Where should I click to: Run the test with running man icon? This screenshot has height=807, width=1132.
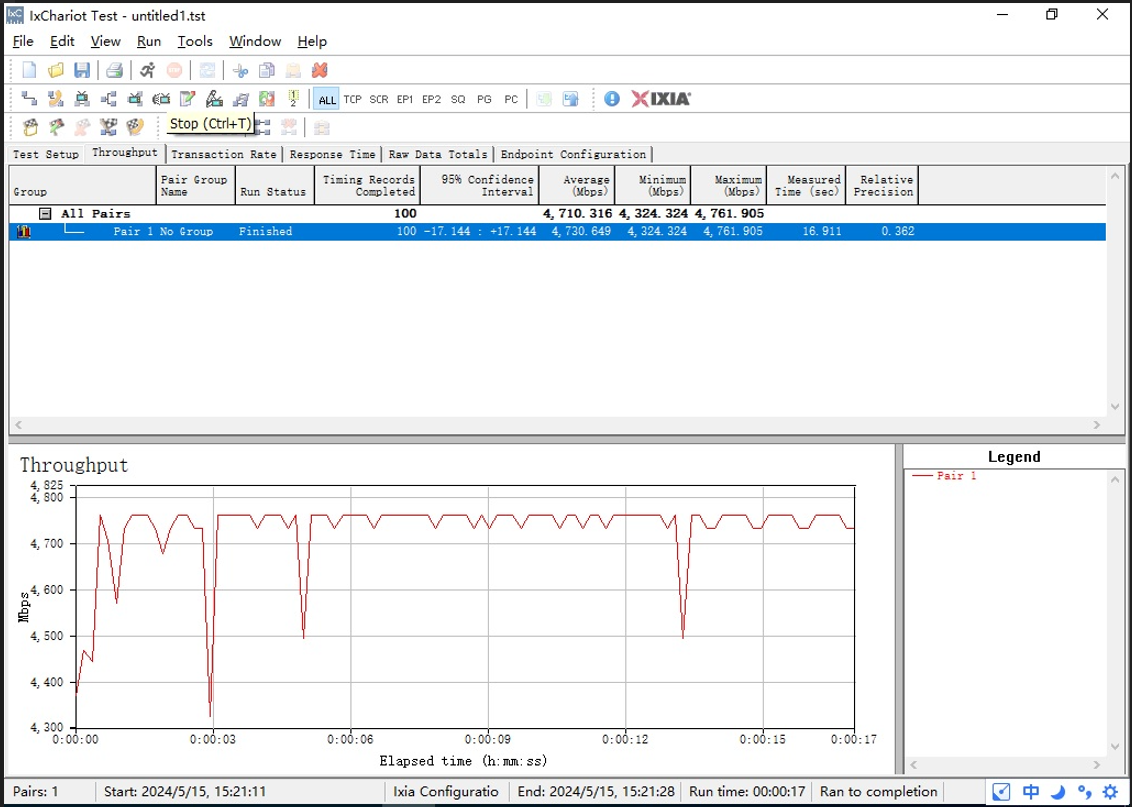[147, 70]
